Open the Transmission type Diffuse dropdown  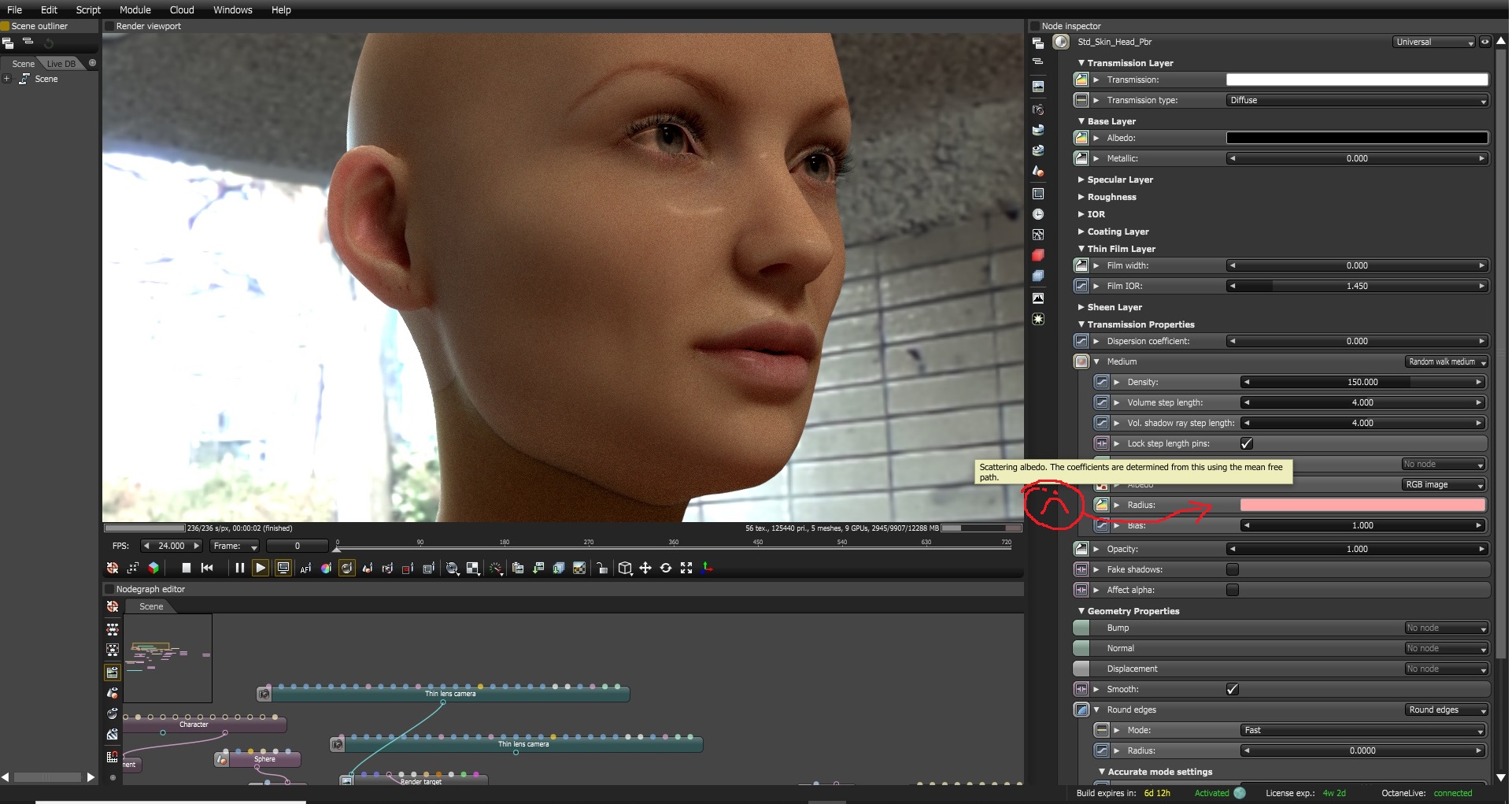click(x=1357, y=100)
